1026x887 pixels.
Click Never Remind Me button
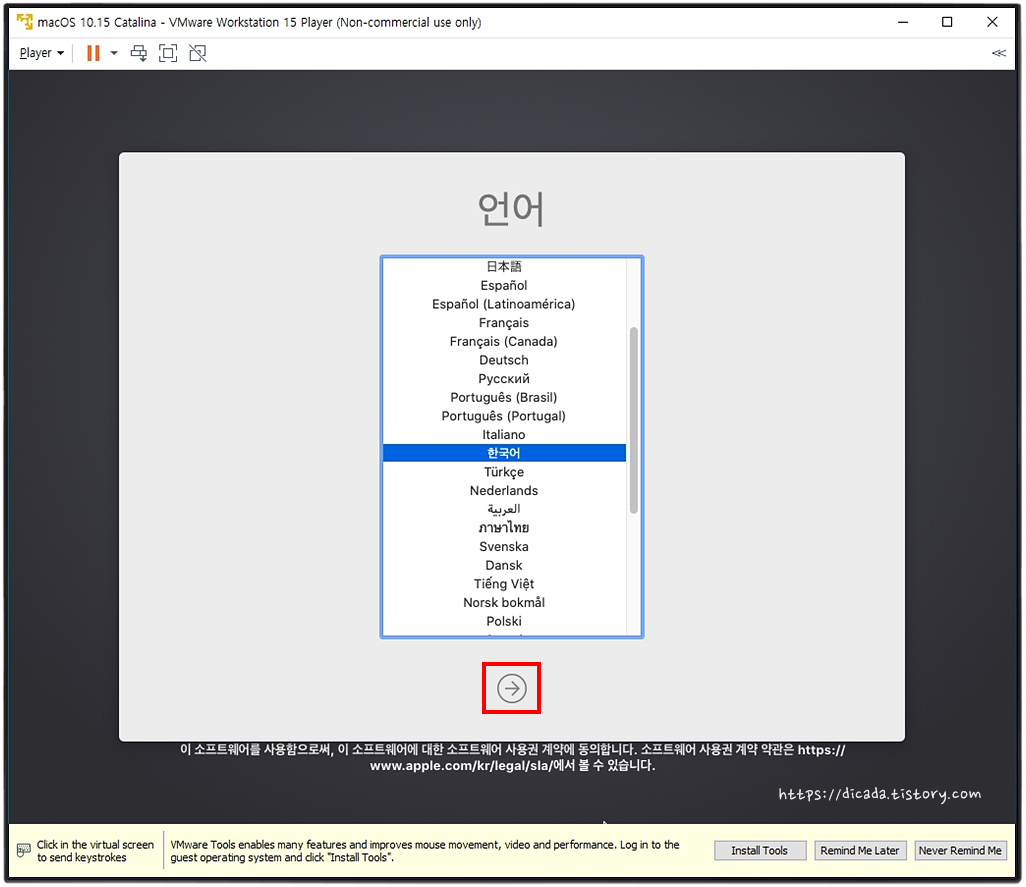tap(960, 850)
